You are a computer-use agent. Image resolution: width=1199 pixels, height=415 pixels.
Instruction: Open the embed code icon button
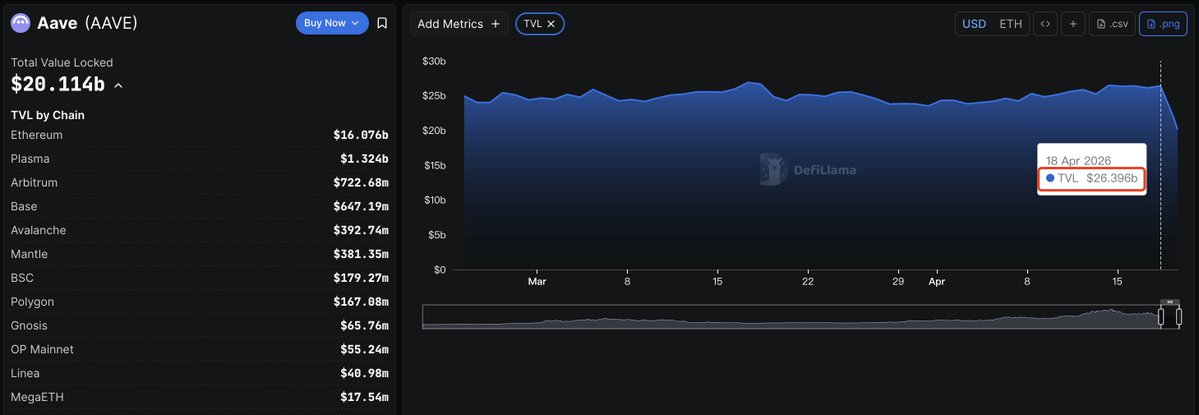tap(1045, 24)
